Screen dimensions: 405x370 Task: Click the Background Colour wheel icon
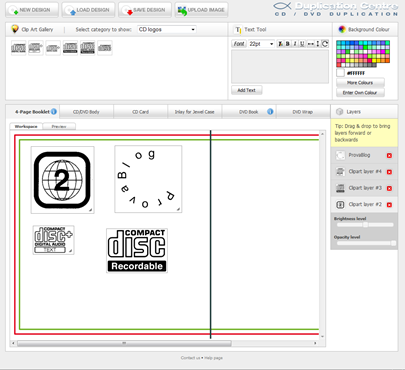point(342,29)
